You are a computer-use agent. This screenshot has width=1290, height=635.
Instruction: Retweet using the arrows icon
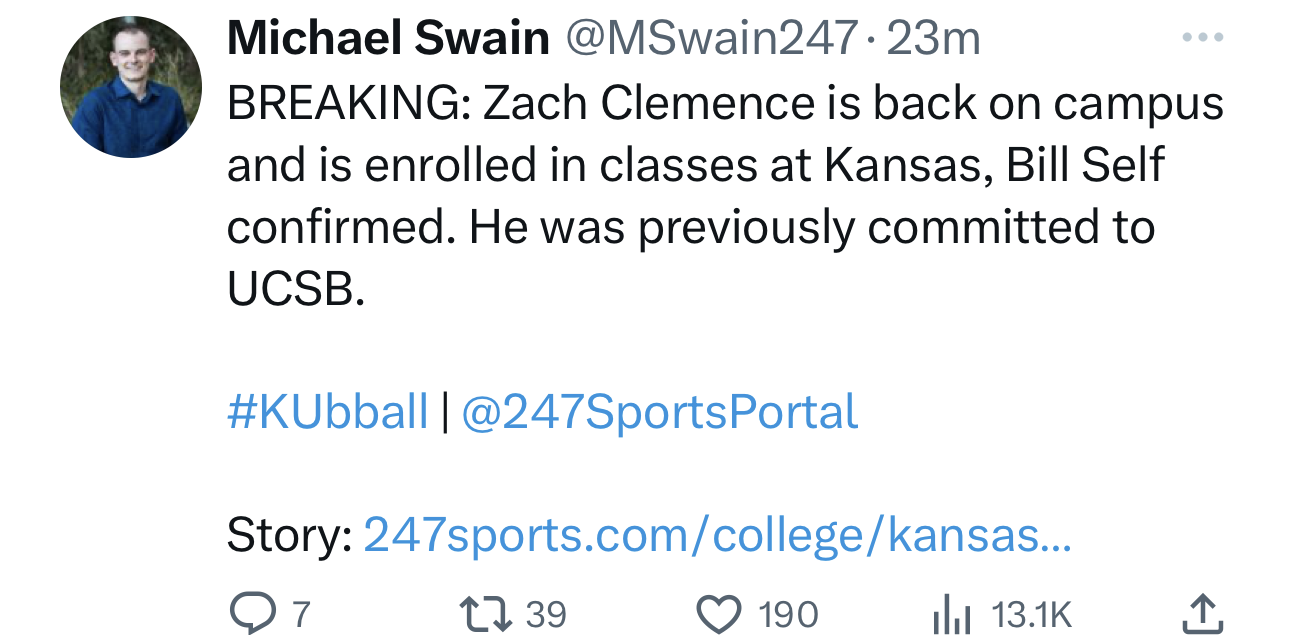pyautogui.click(x=484, y=613)
